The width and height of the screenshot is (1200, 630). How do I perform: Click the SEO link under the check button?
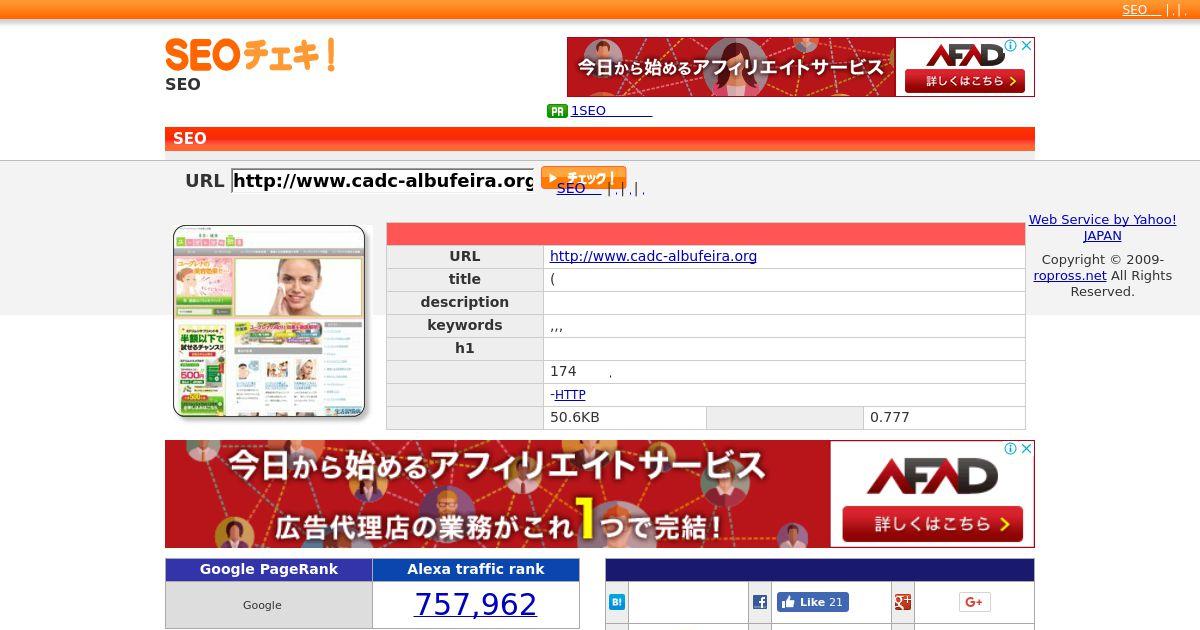pos(579,188)
